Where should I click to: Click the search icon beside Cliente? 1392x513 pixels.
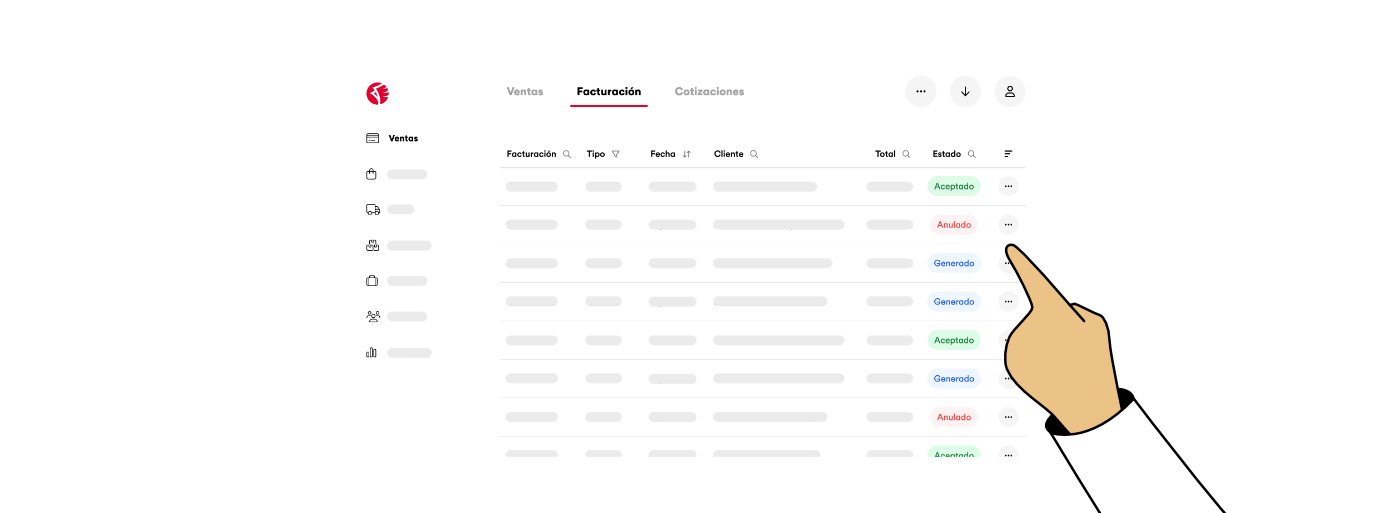coord(754,154)
